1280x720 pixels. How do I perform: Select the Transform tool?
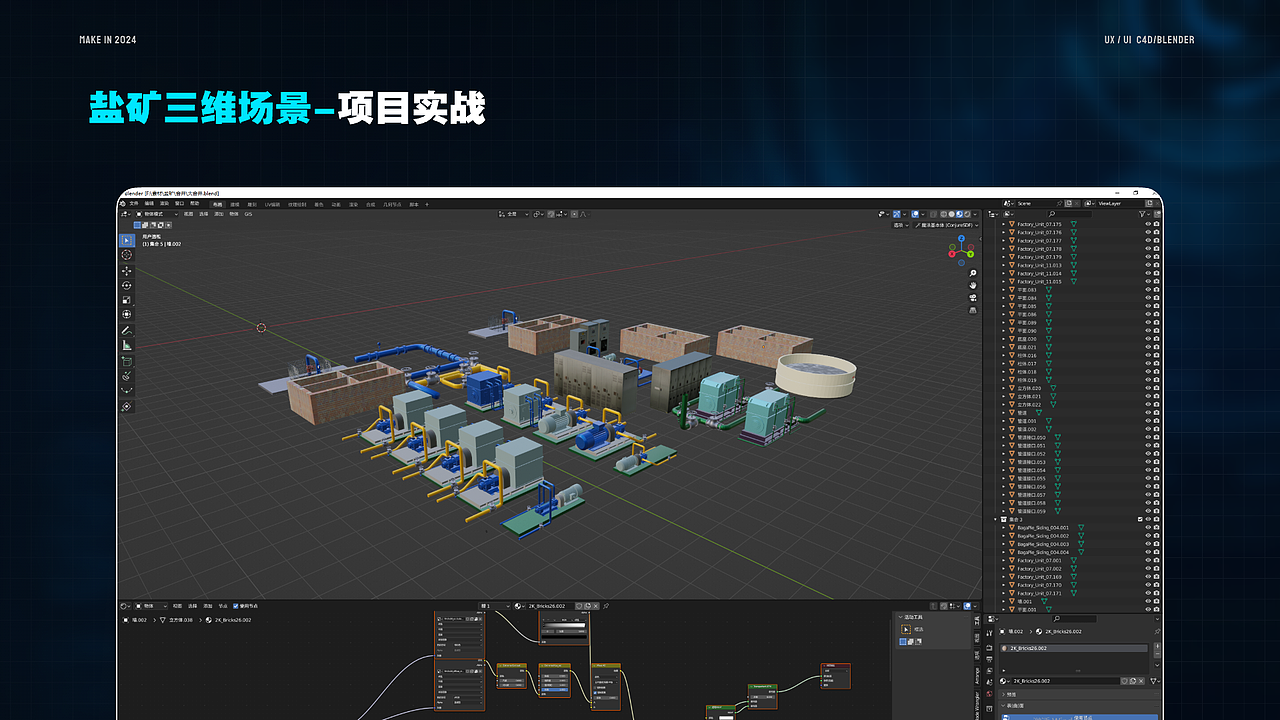pos(127,314)
